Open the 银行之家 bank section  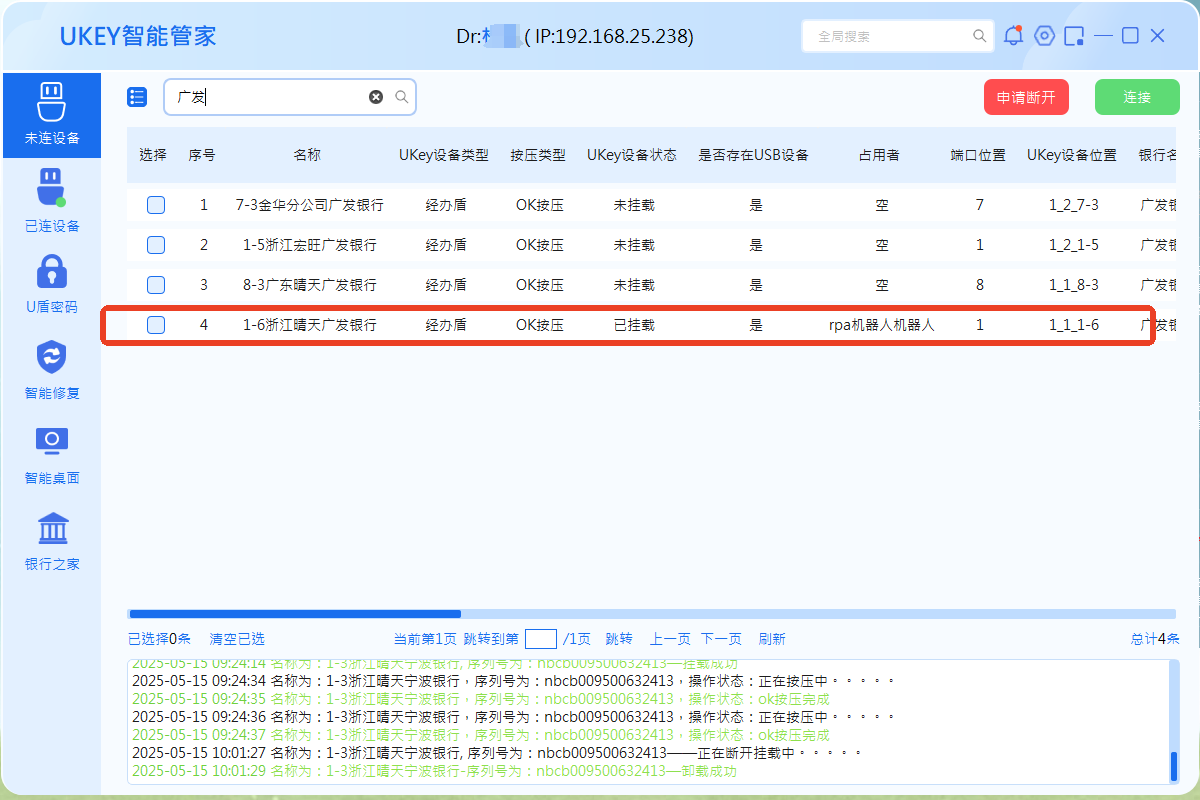[x=51, y=541]
